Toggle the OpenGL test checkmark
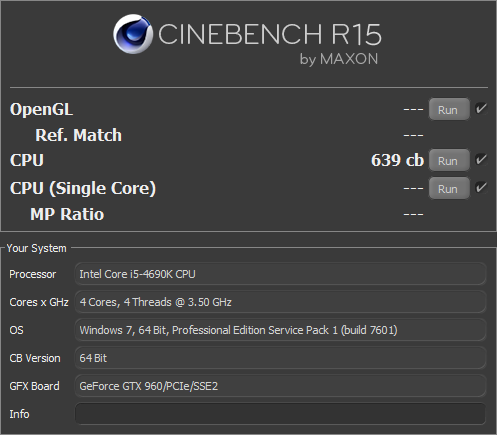The height and width of the screenshot is (435, 497). [x=481, y=109]
